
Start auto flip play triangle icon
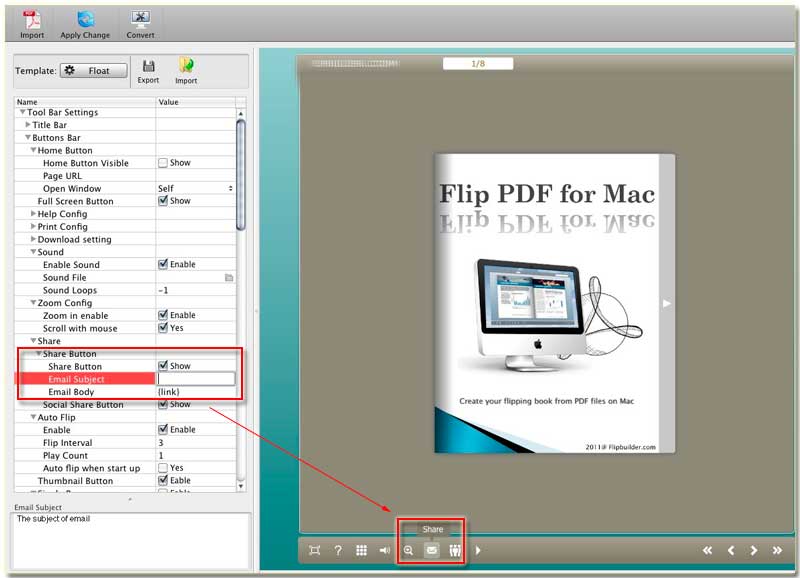coord(478,550)
